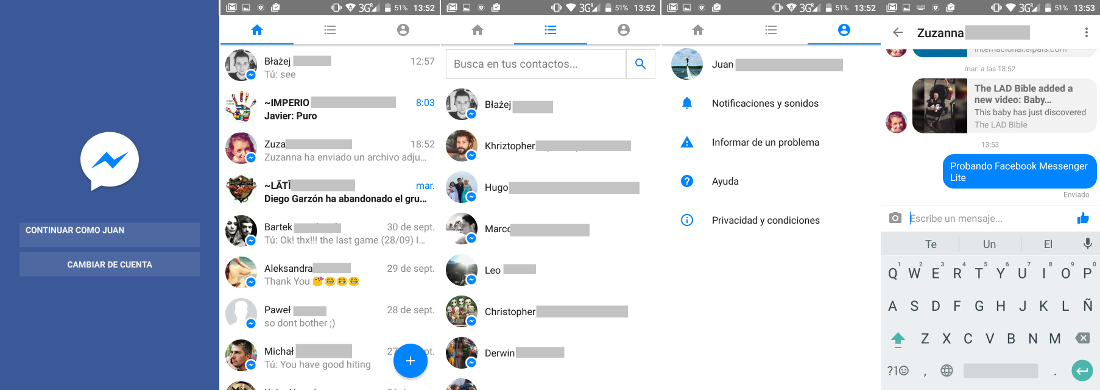1100x390 pixels.
Task: Open Michał's conversation
Action: [330, 357]
